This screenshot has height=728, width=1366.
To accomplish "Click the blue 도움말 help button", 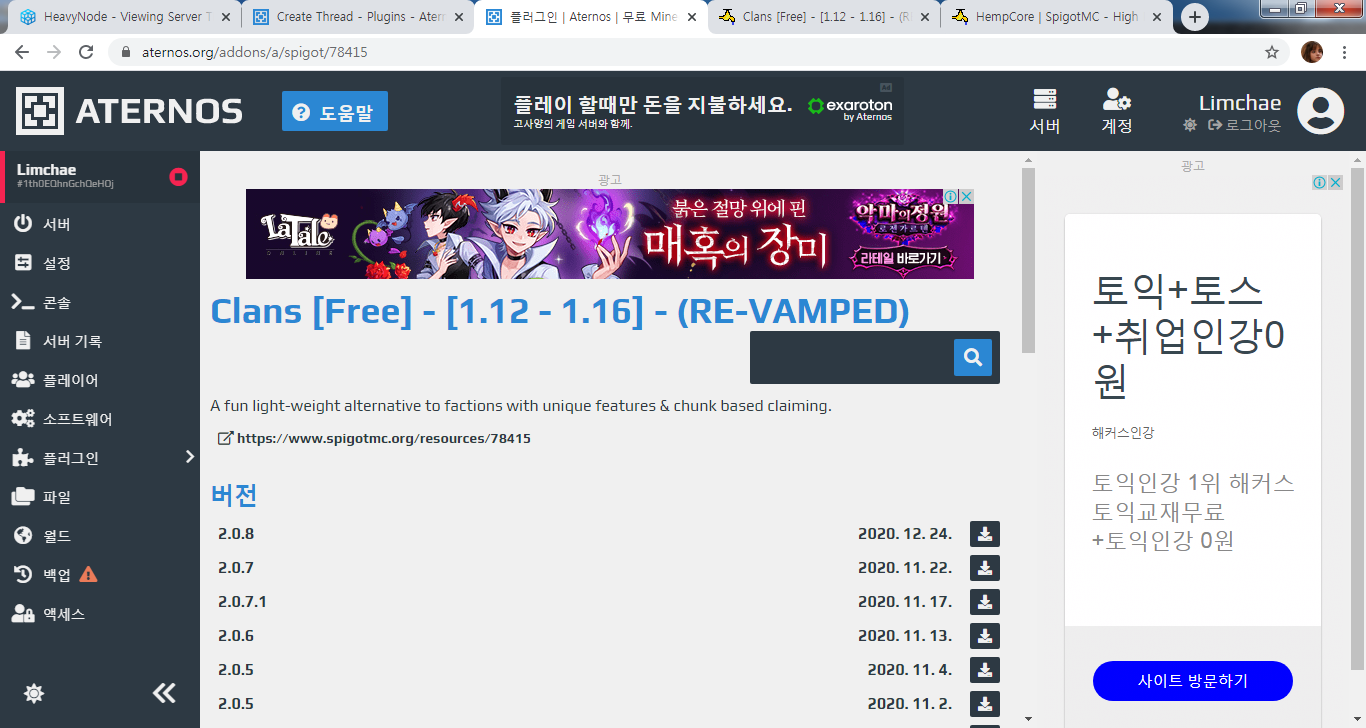I will tap(335, 112).
